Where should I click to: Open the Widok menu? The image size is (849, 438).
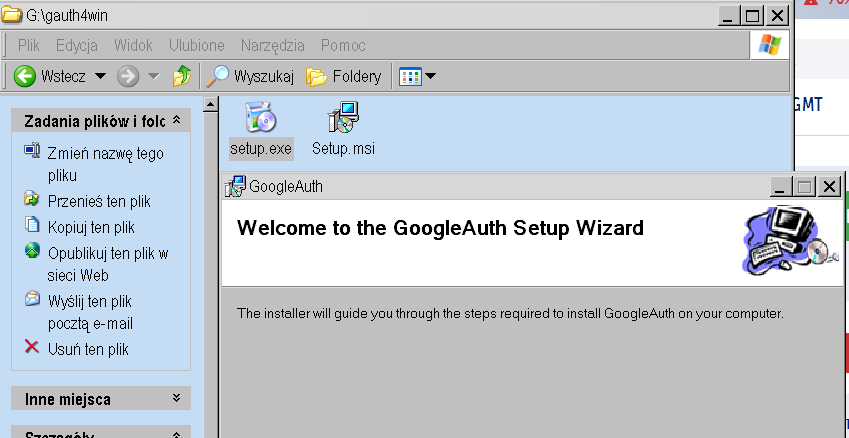[133, 45]
